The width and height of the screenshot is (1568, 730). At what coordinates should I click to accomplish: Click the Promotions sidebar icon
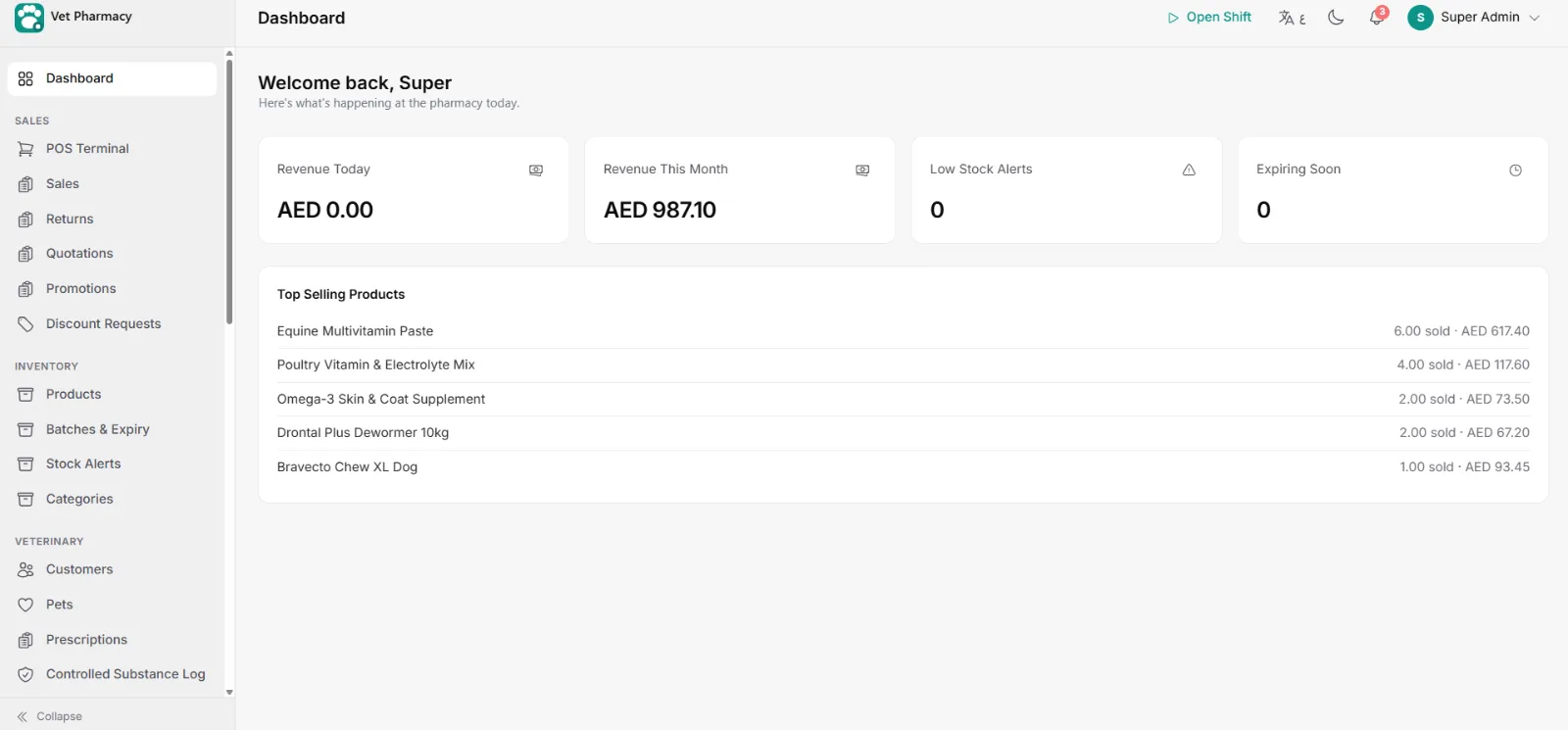click(x=25, y=289)
